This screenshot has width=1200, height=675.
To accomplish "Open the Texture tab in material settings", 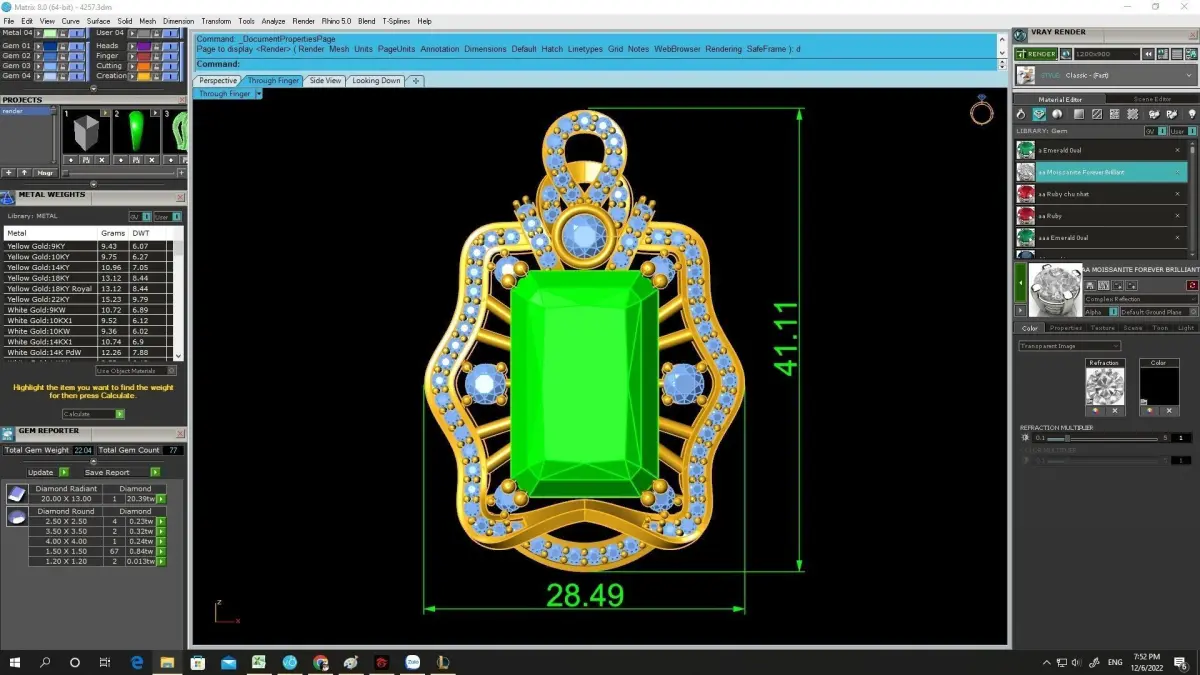I will 1102,328.
